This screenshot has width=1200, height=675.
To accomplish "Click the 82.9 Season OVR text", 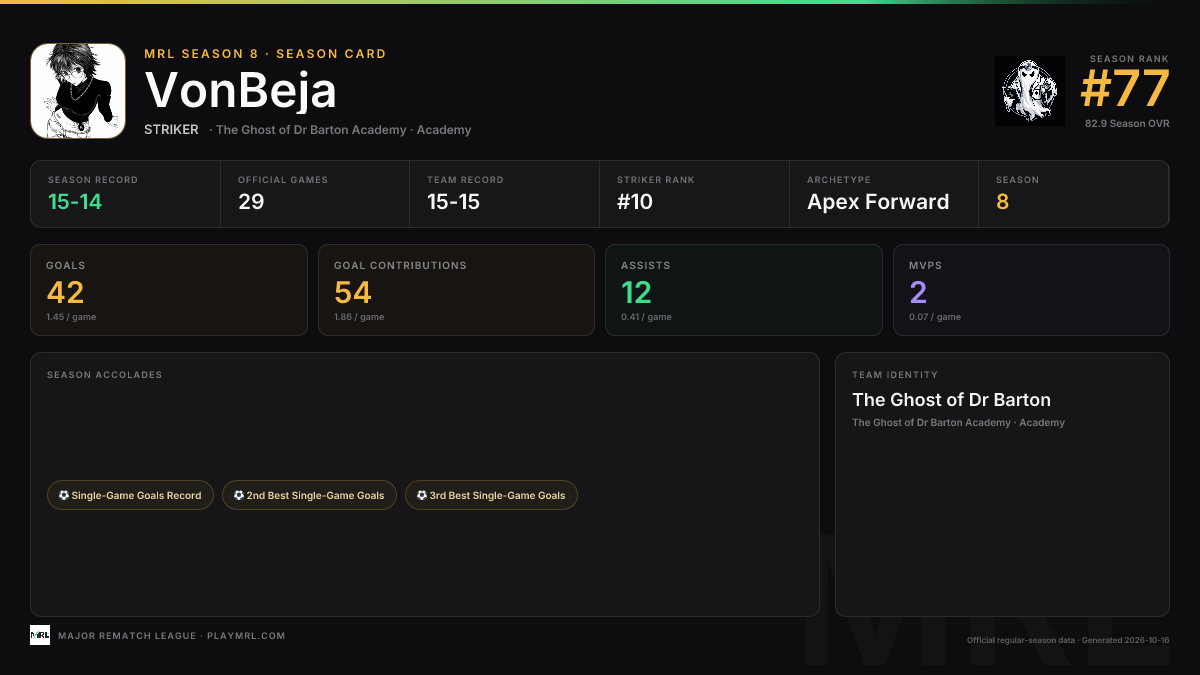I will point(1127,123).
